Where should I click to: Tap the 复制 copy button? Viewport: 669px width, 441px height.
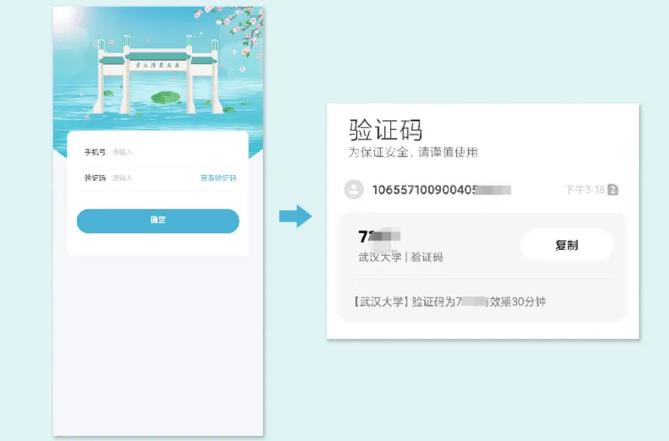pos(567,245)
